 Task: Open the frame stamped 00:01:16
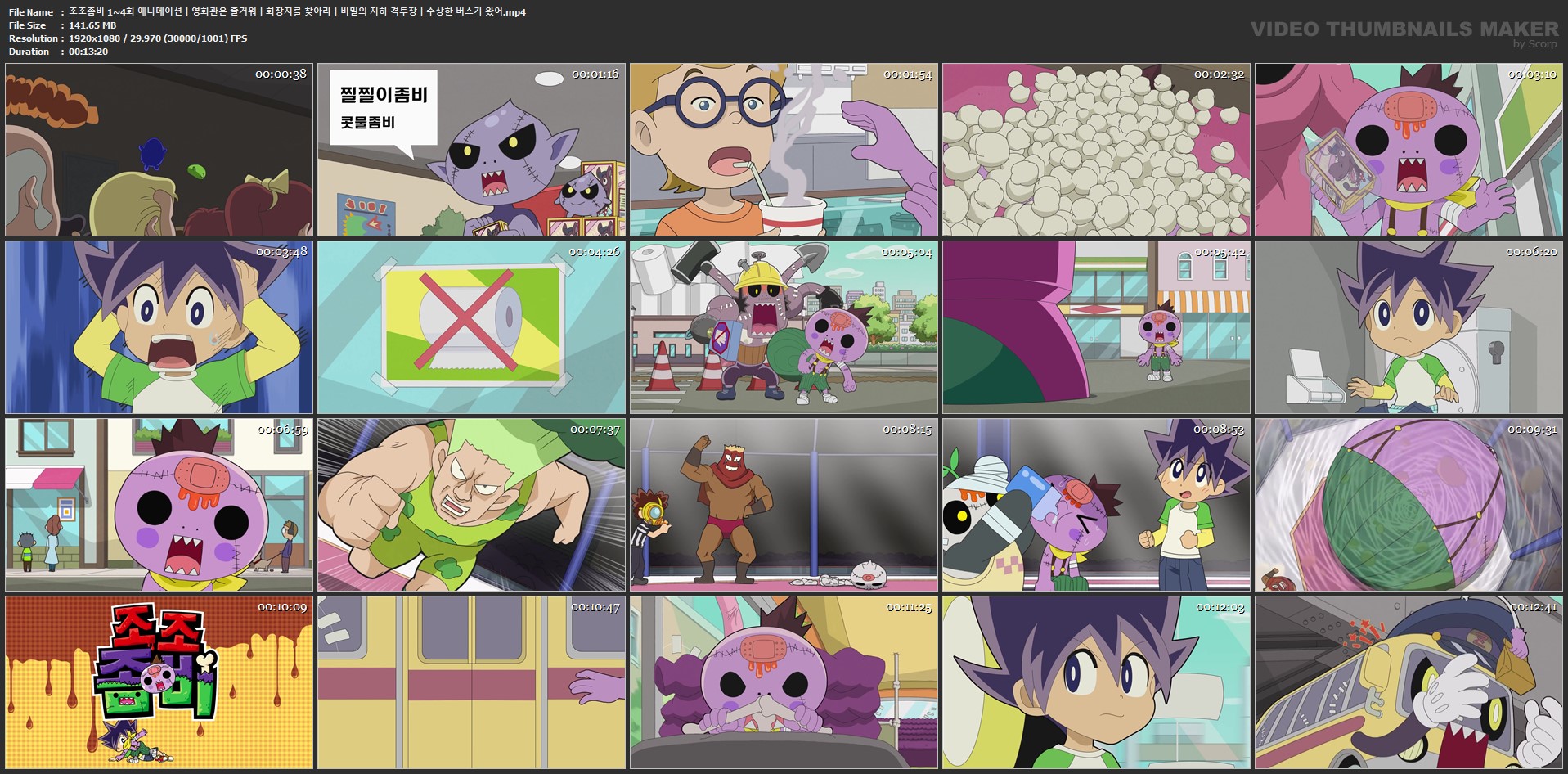[x=471, y=151]
